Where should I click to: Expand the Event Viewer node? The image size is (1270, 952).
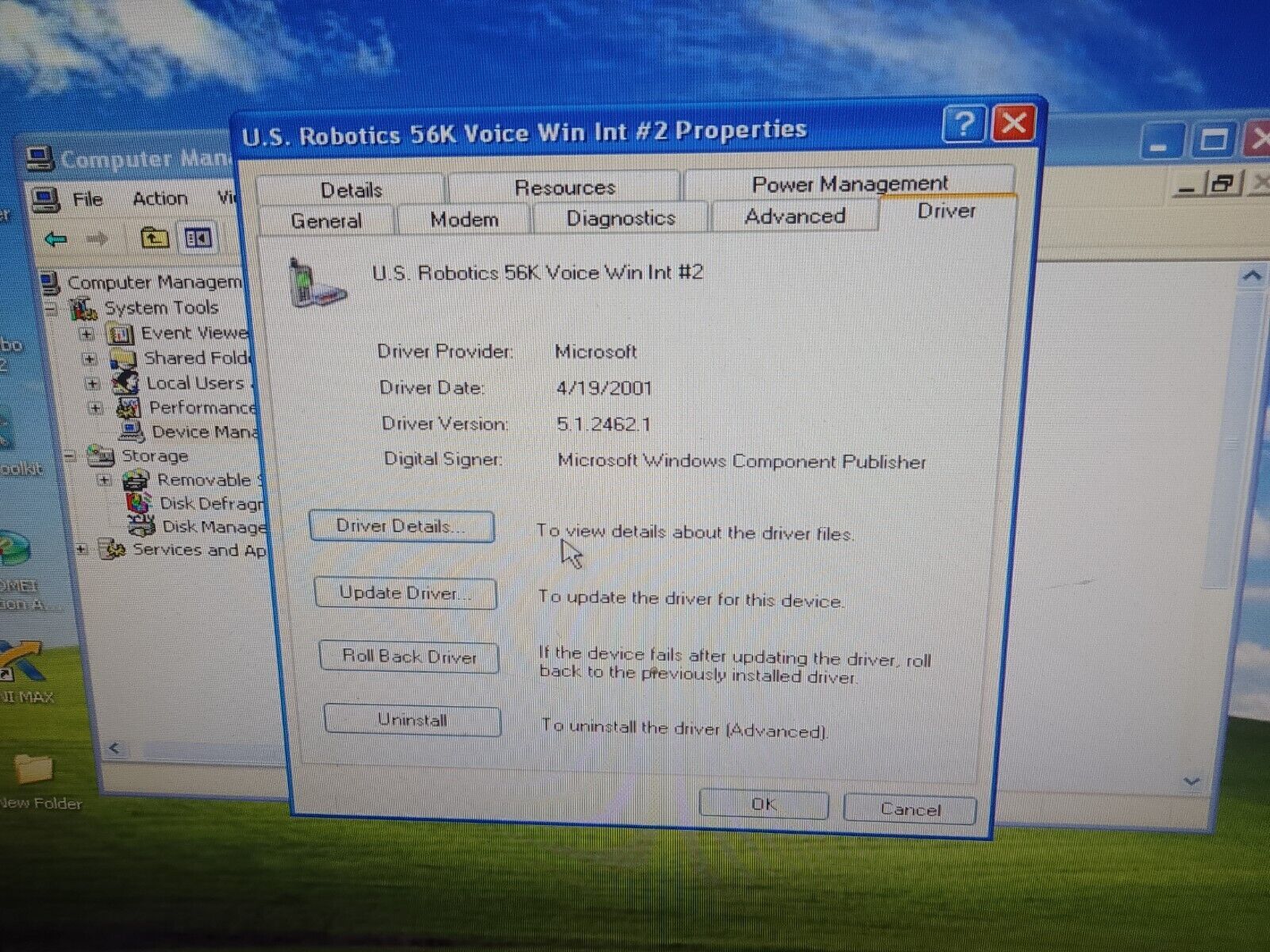pyautogui.click(x=87, y=334)
